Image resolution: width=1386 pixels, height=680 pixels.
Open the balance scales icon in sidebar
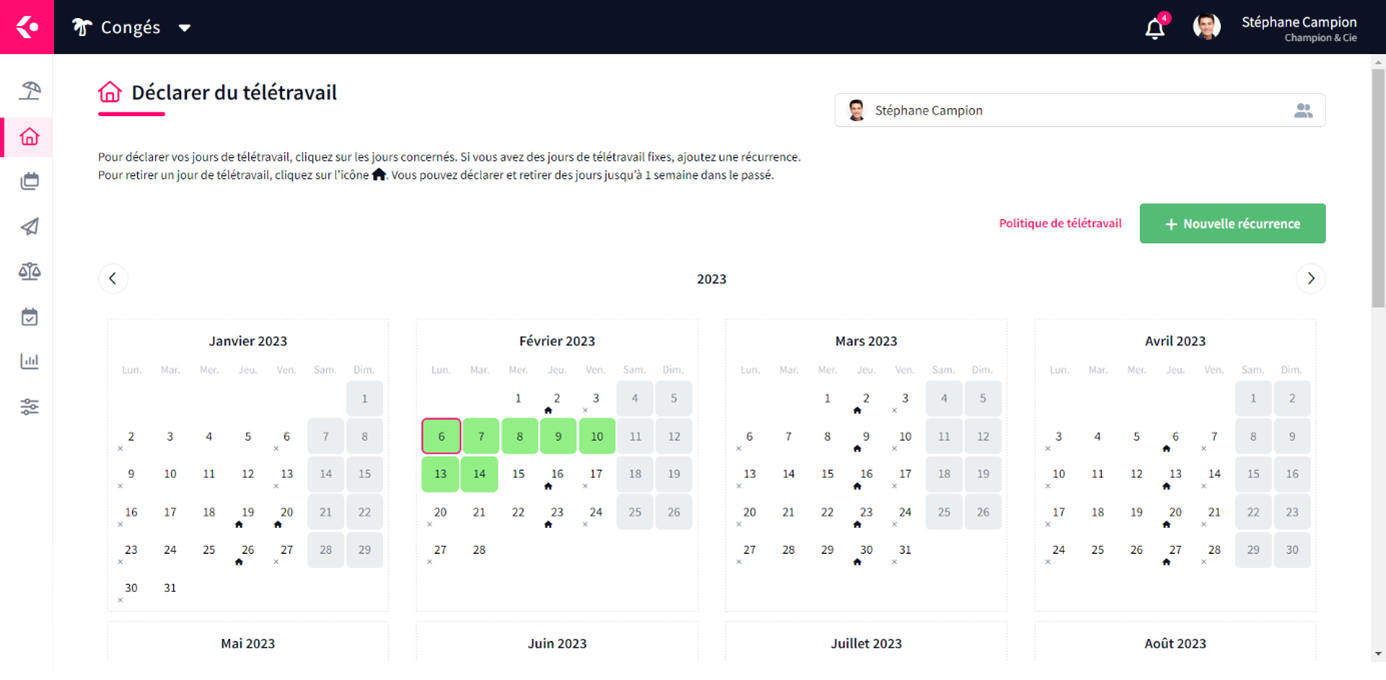coord(29,271)
